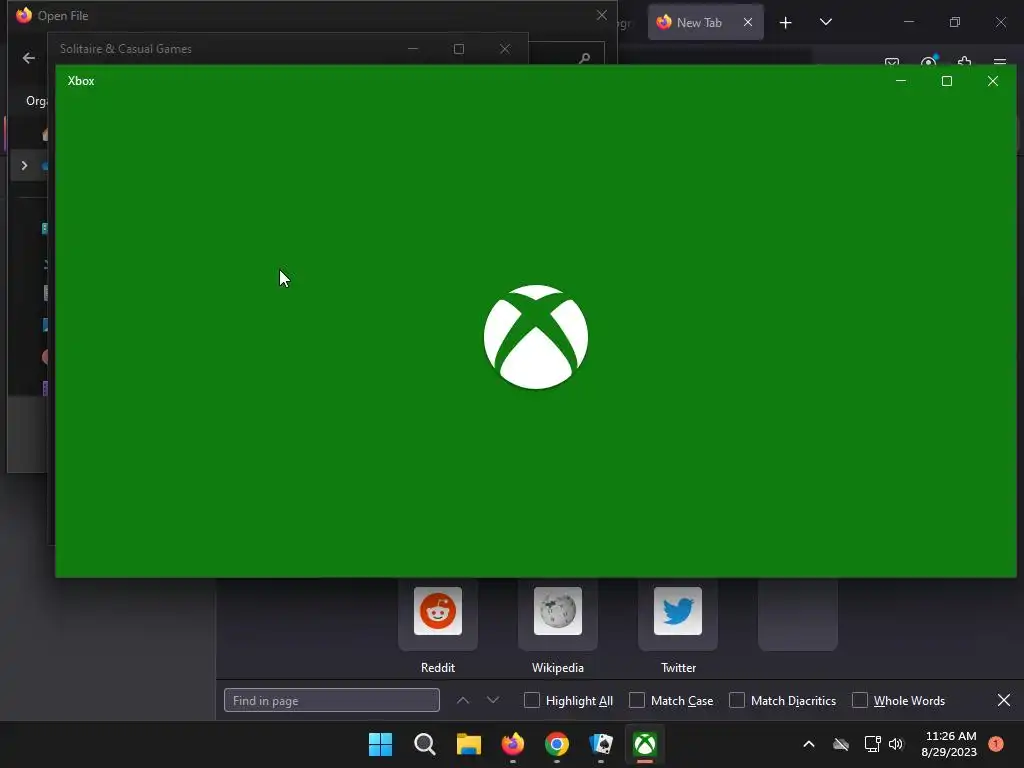Select the Xbox app taskbar icon

[645, 744]
